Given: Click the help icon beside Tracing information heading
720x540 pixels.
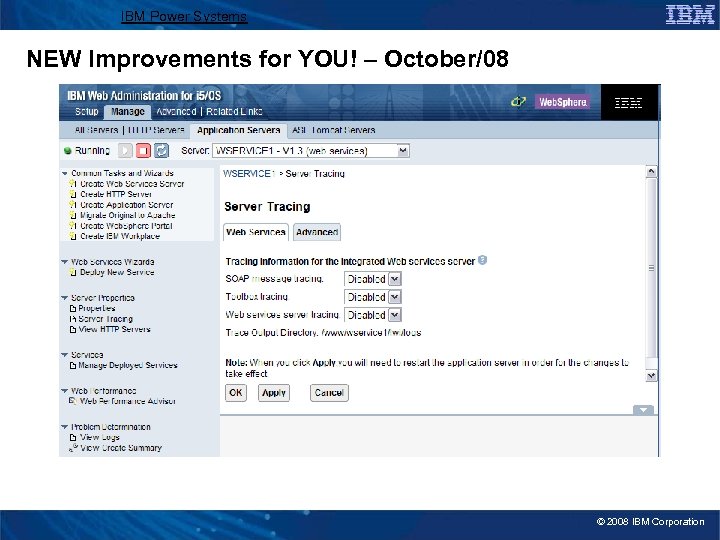Looking at the screenshot, I should [482, 260].
